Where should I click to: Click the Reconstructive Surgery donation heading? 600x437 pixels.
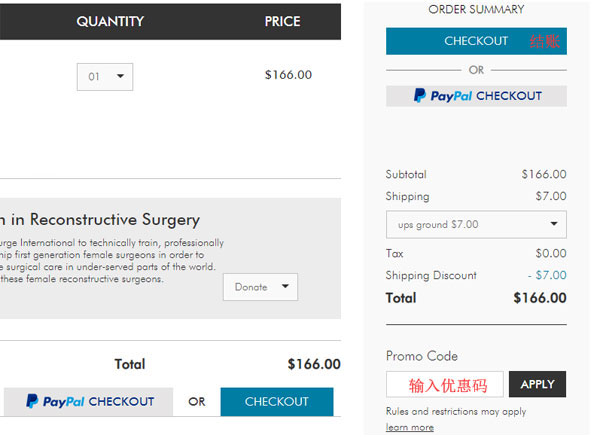[x=99, y=220]
